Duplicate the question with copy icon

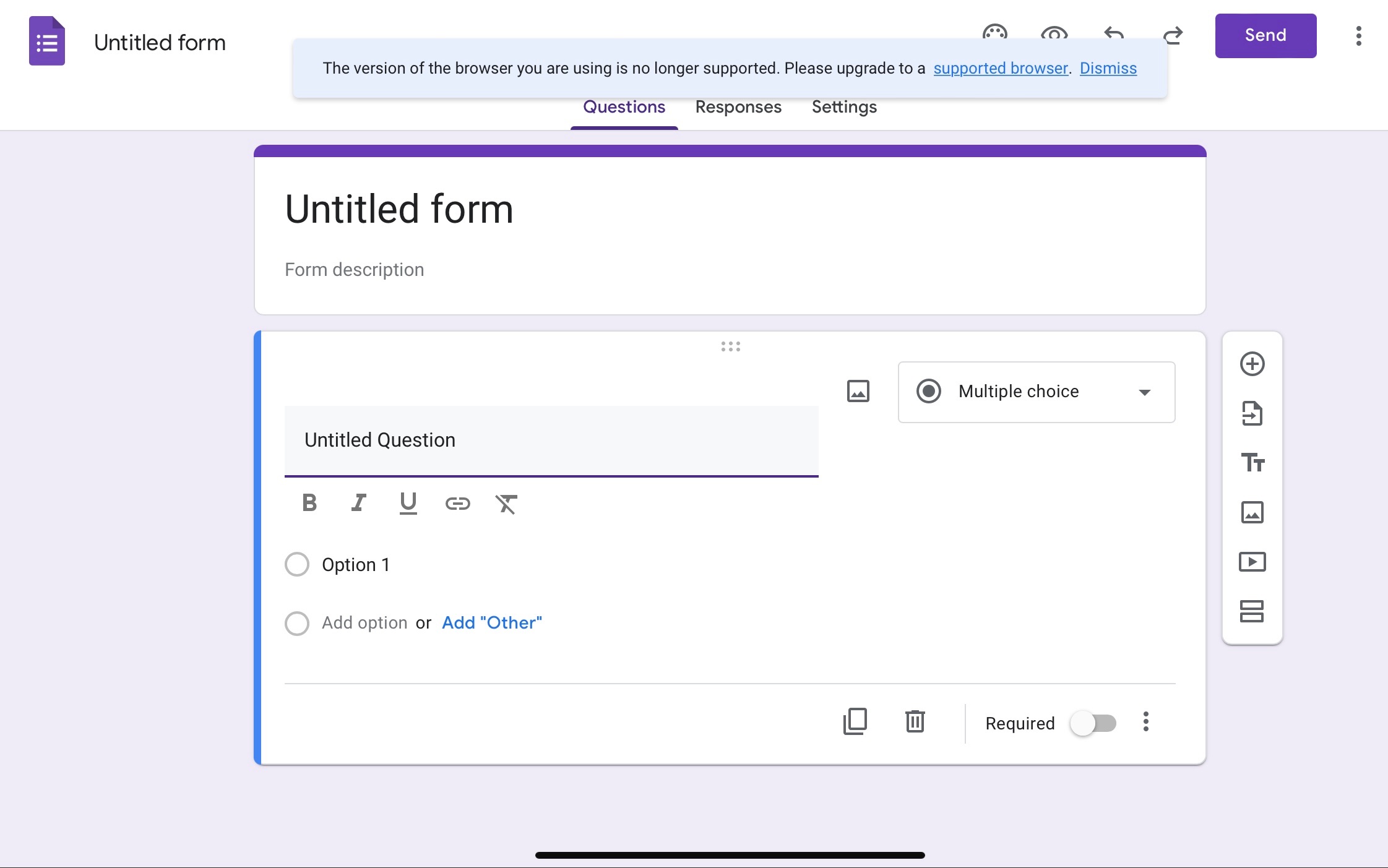tap(855, 721)
